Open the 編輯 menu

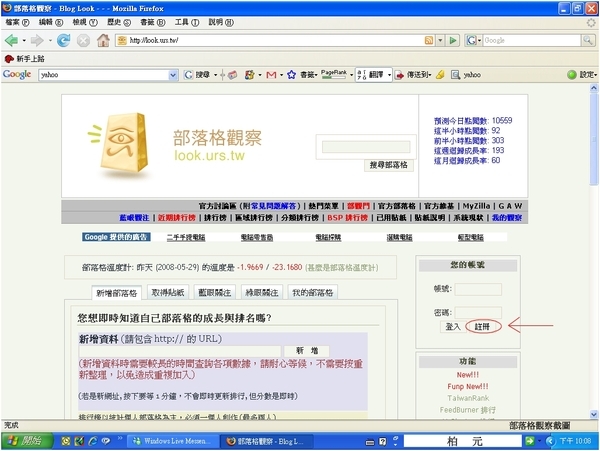coord(51,22)
